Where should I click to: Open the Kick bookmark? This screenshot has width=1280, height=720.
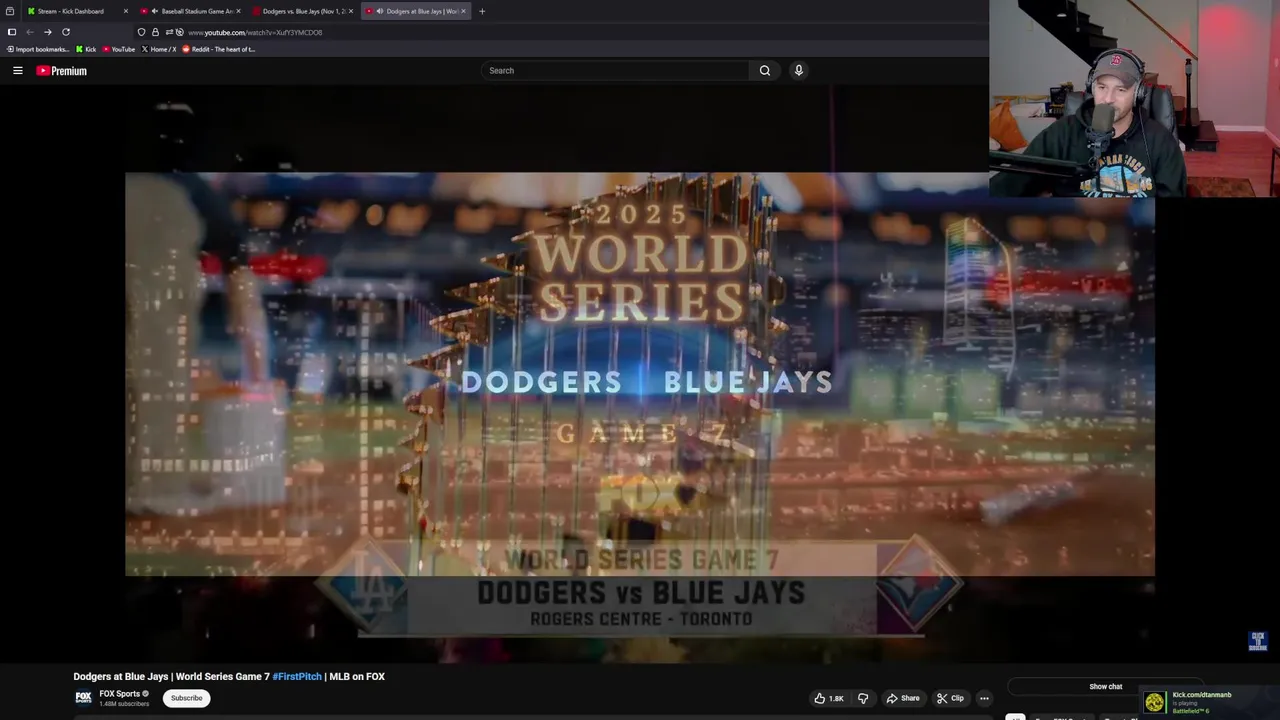point(86,49)
